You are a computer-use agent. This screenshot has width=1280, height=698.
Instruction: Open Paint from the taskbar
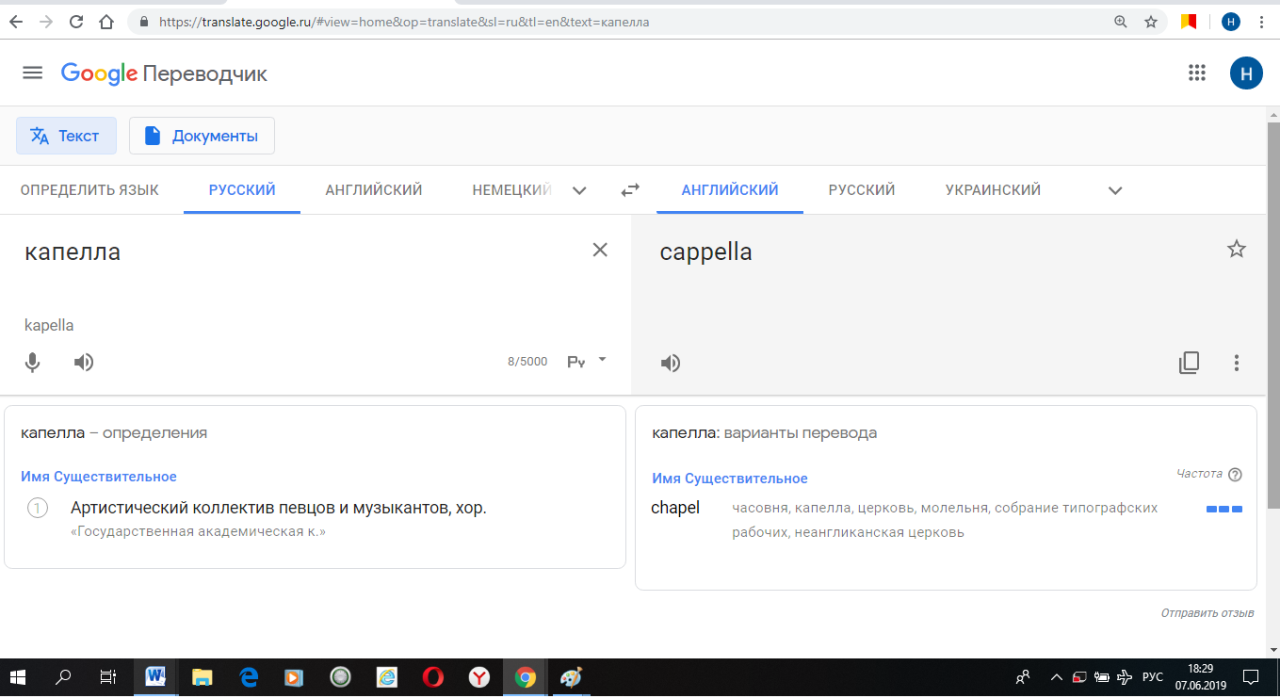pos(572,677)
